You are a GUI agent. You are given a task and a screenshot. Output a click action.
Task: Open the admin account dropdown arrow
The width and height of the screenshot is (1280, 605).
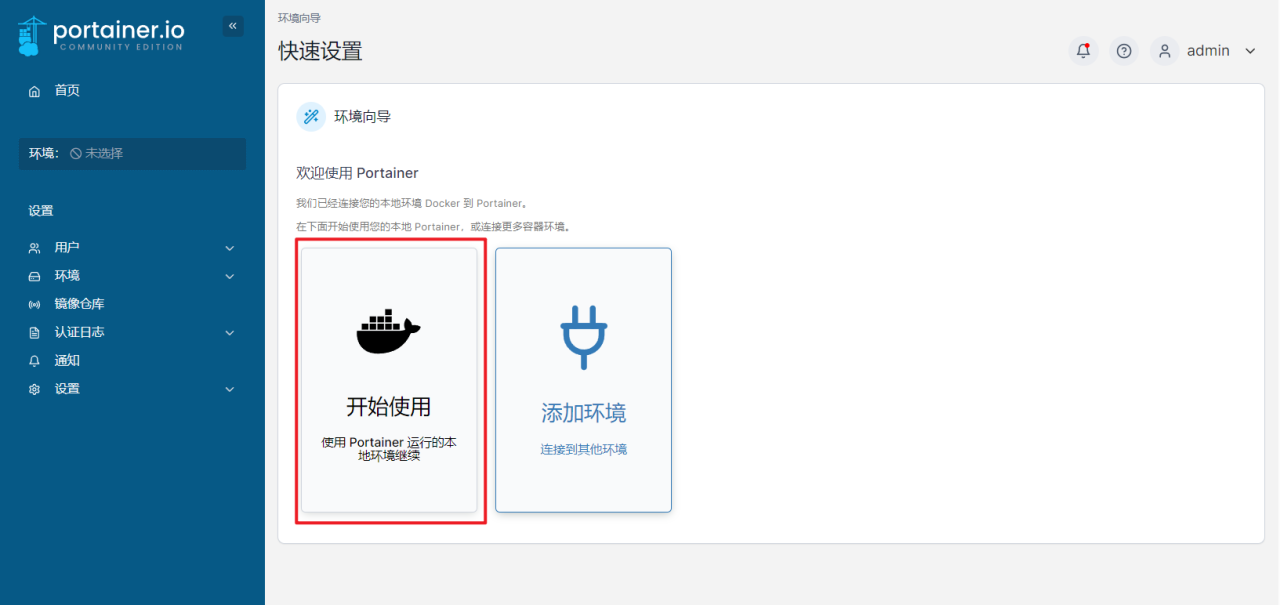click(x=1250, y=51)
